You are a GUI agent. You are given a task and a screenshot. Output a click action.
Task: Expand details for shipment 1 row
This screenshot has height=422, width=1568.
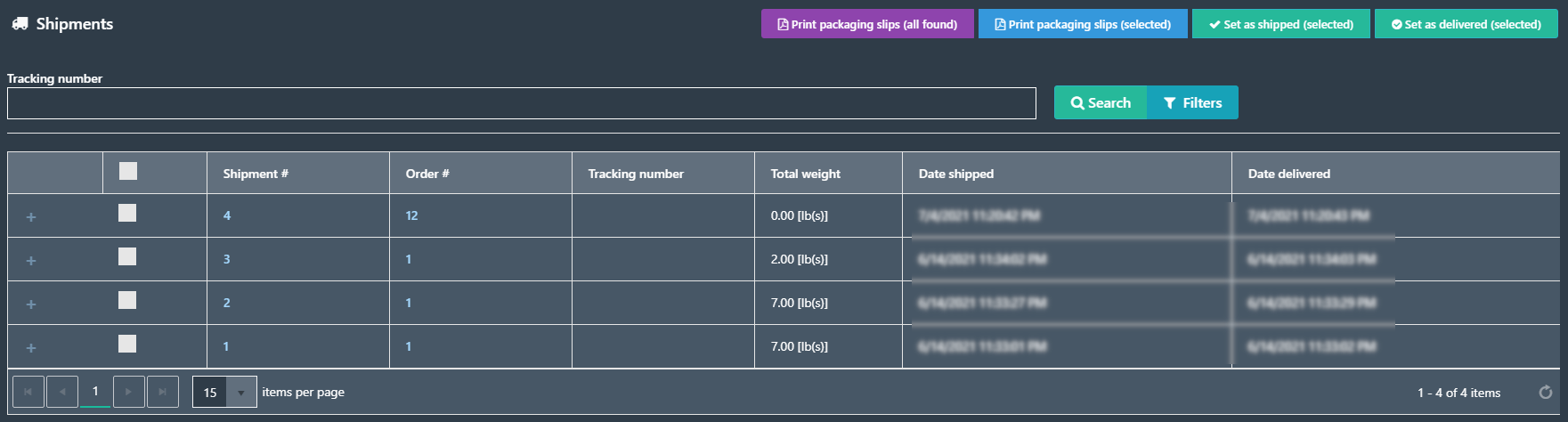click(x=31, y=348)
